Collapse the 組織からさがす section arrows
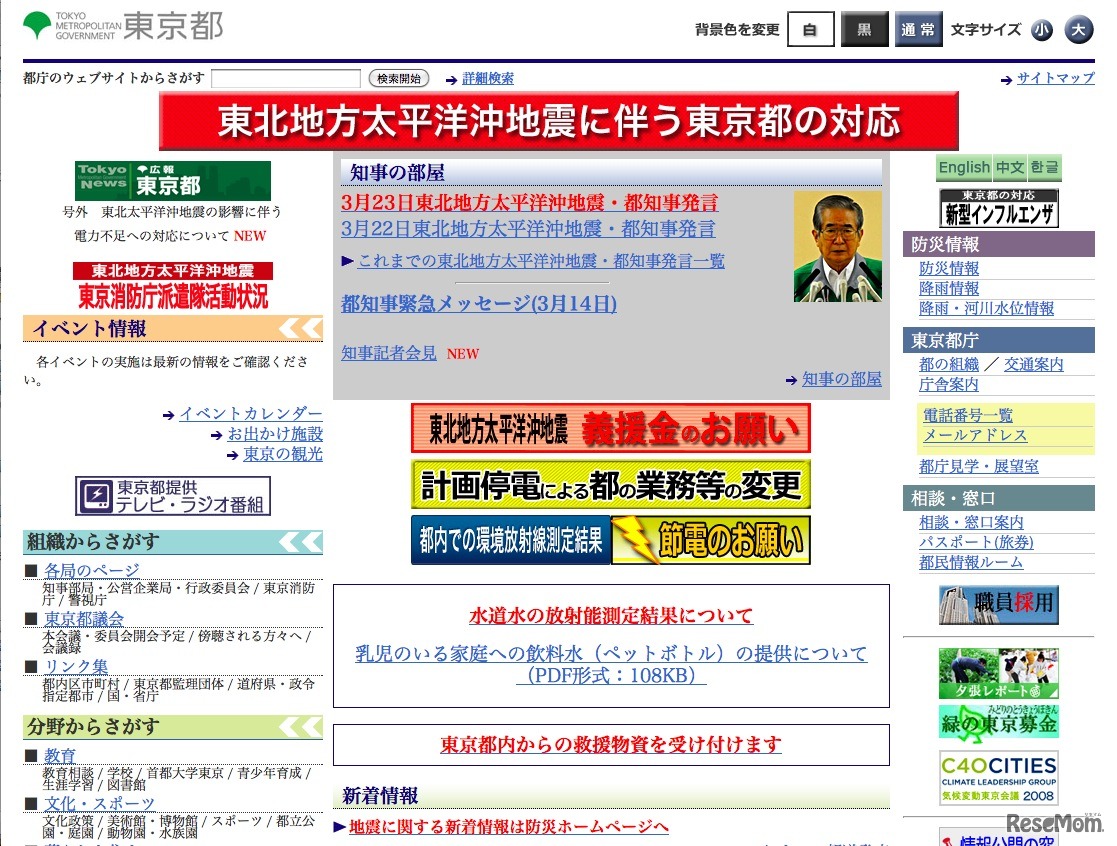The width and height of the screenshot is (1117, 846). [300, 542]
